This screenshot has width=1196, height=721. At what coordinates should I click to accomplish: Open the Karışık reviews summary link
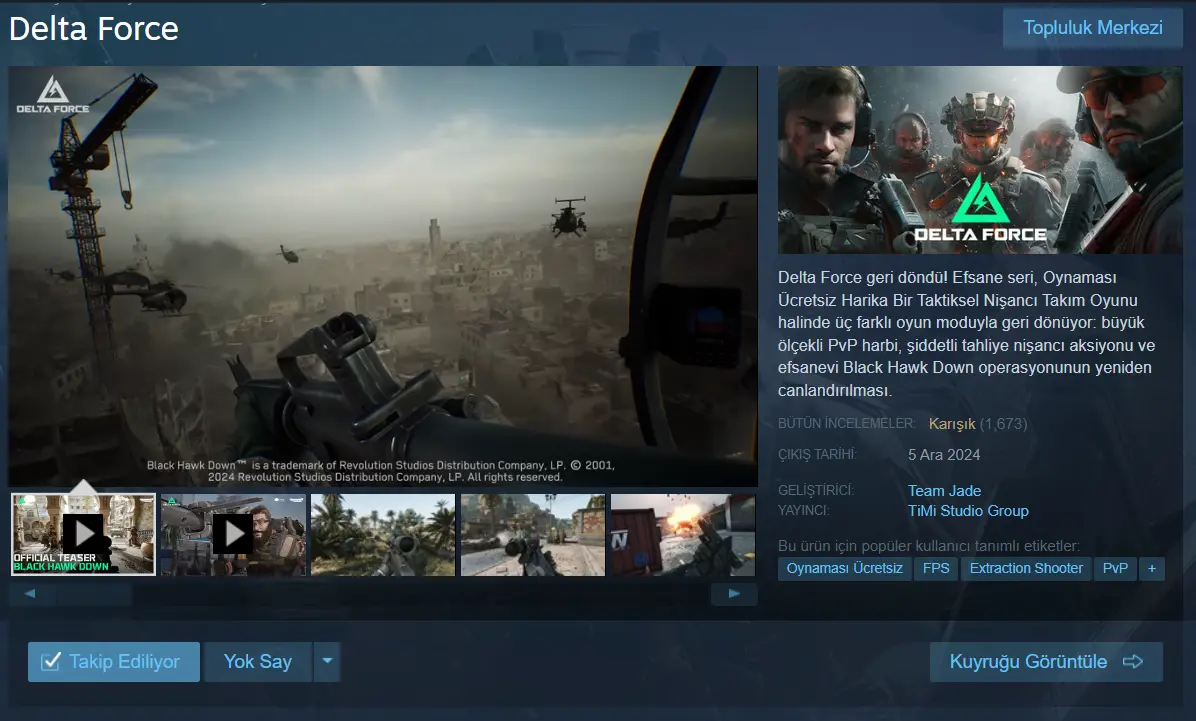pos(952,423)
